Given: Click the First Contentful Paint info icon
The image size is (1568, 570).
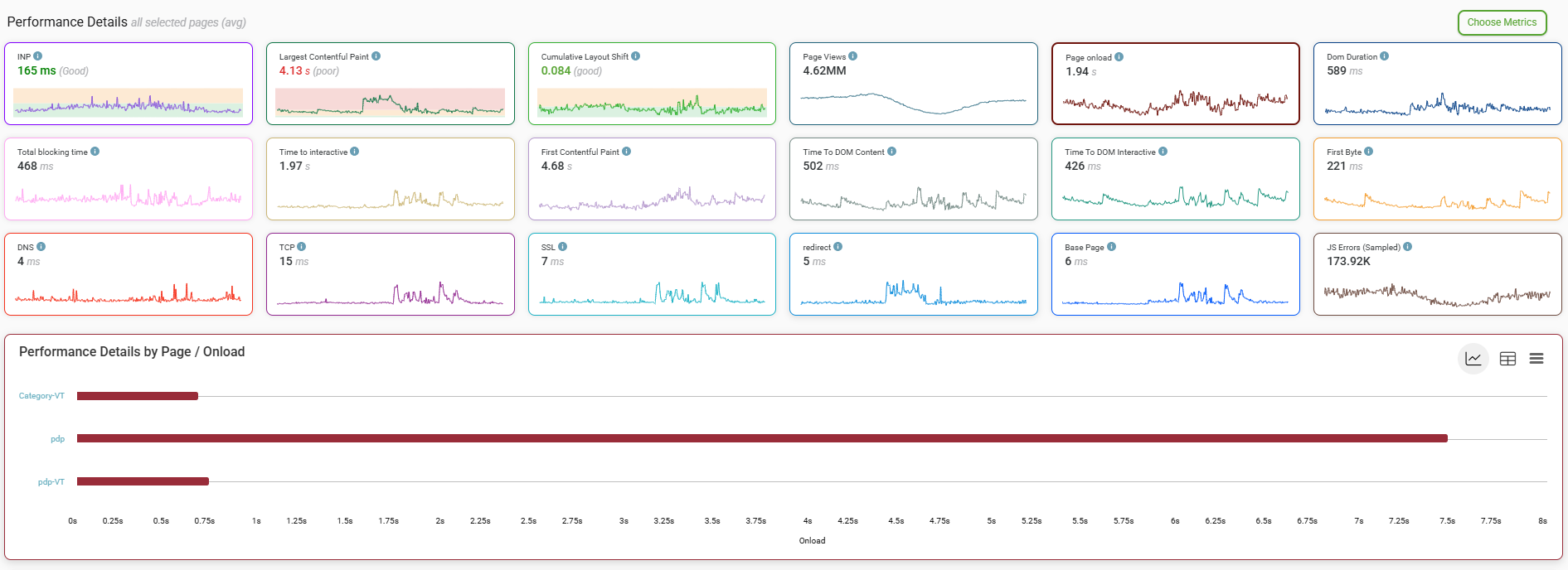Looking at the screenshot, I should [x=627, y=152].
